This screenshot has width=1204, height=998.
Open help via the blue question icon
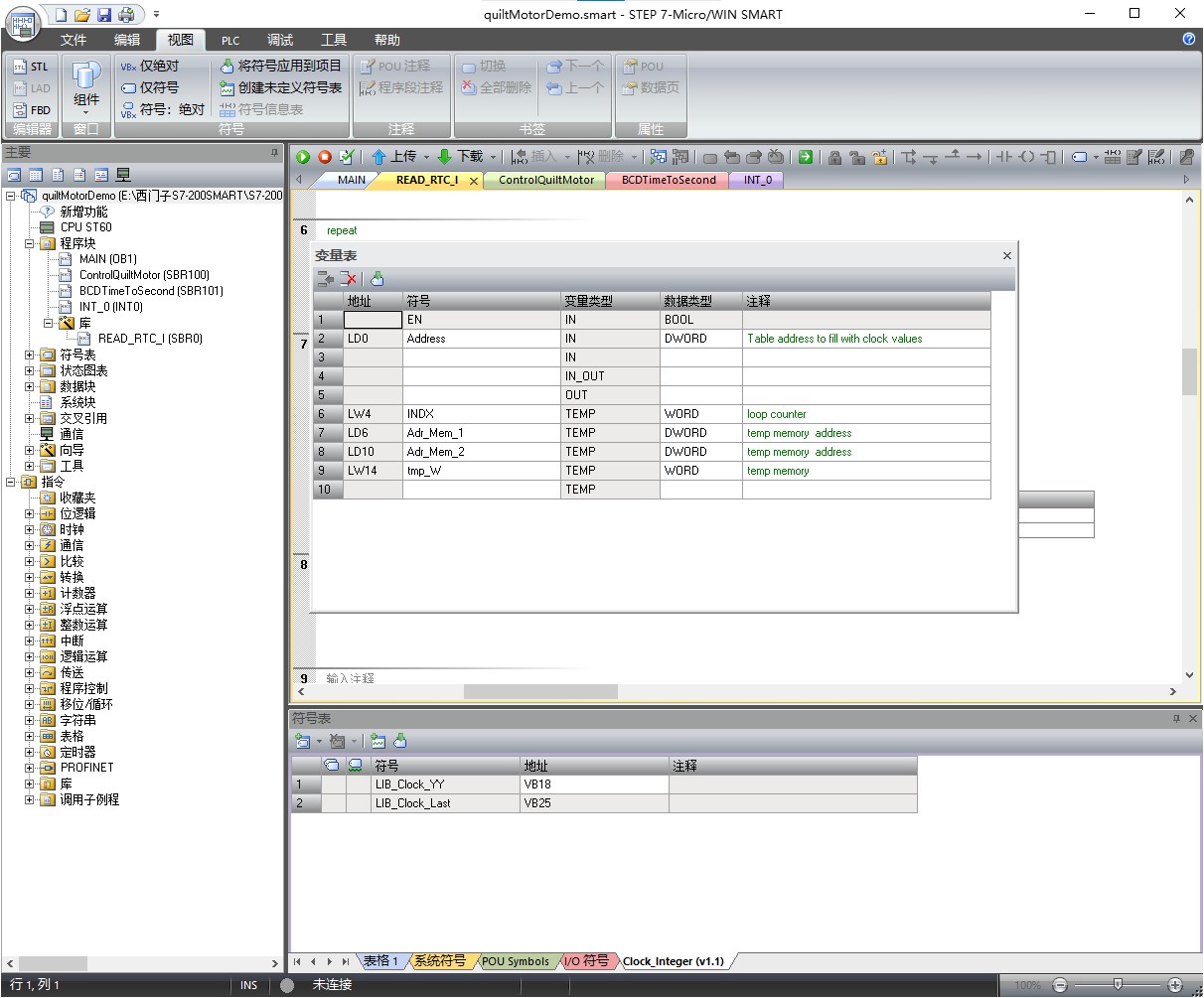point(1189,40)
